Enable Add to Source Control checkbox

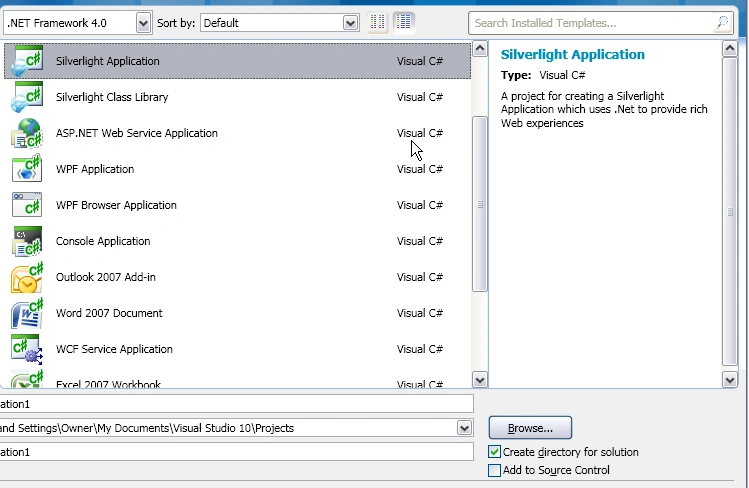[494, 470]
